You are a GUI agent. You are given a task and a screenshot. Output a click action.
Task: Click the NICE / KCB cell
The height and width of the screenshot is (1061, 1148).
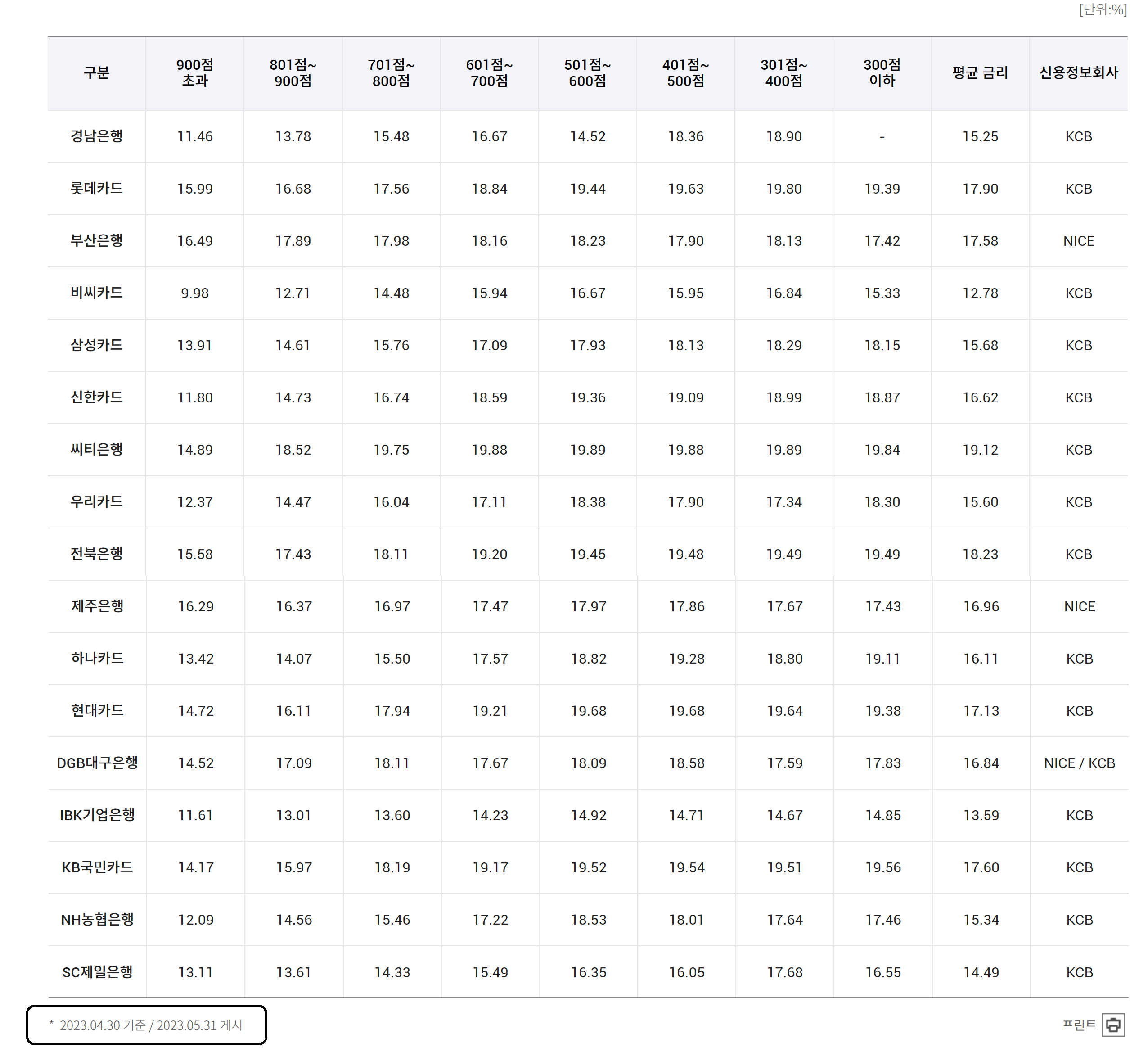[x=1079, y=763]
